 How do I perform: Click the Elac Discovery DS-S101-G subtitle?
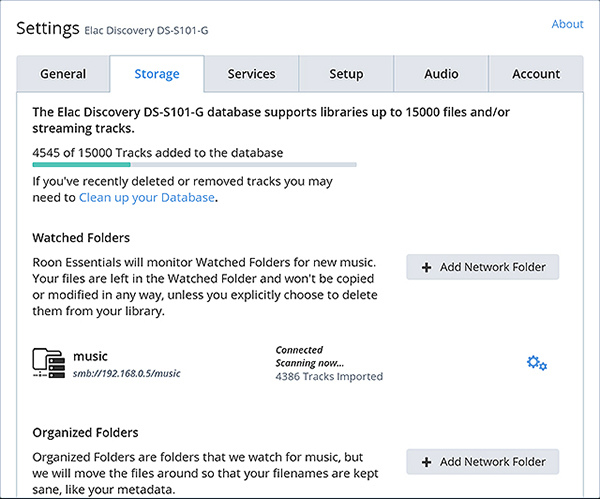[146, 31]
